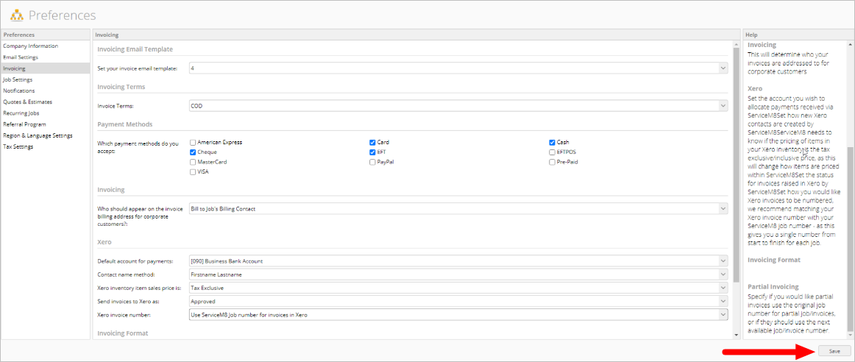
Task: Open the Bill to Job's Billing Contact dropdown
Action: point(458,209)
